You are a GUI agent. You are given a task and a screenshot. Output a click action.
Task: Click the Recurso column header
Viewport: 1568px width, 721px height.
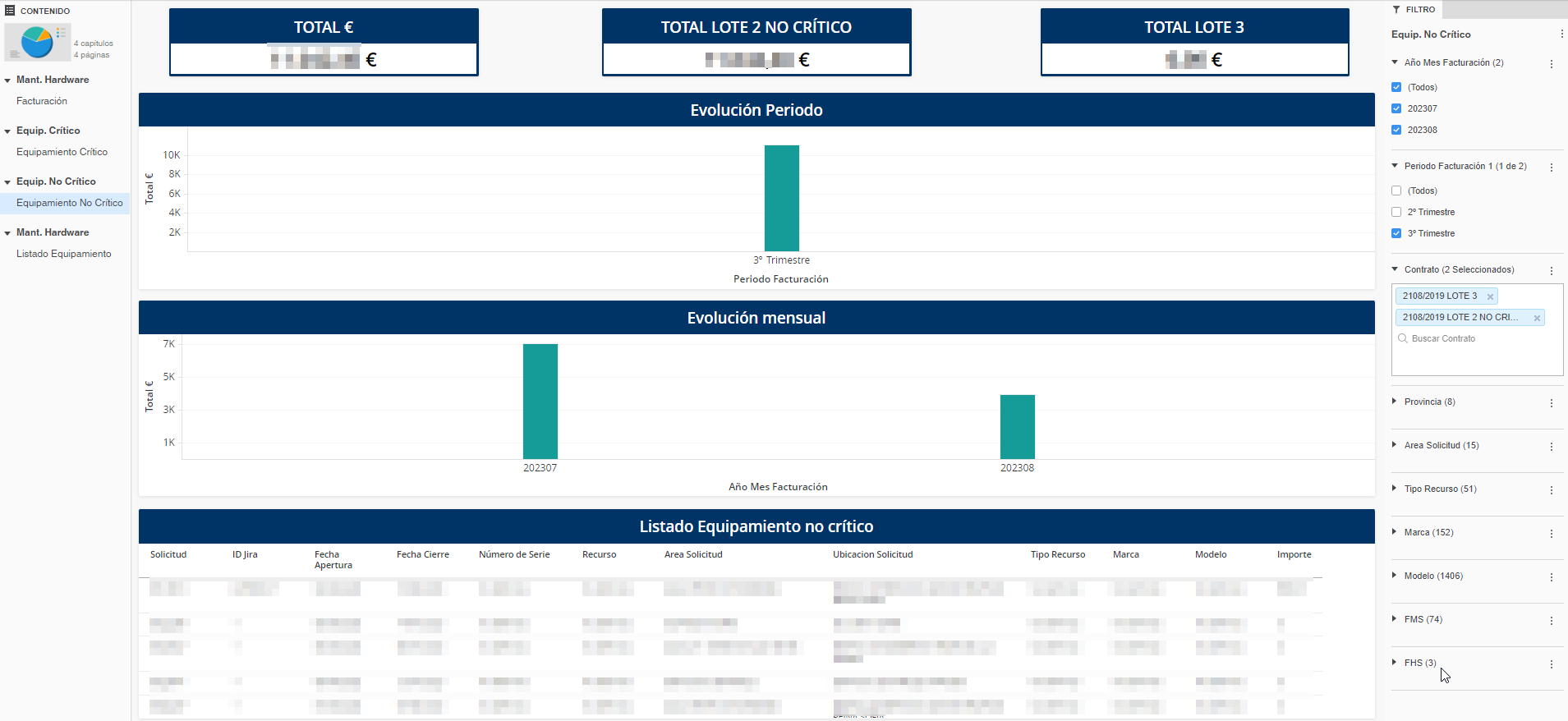599,554
